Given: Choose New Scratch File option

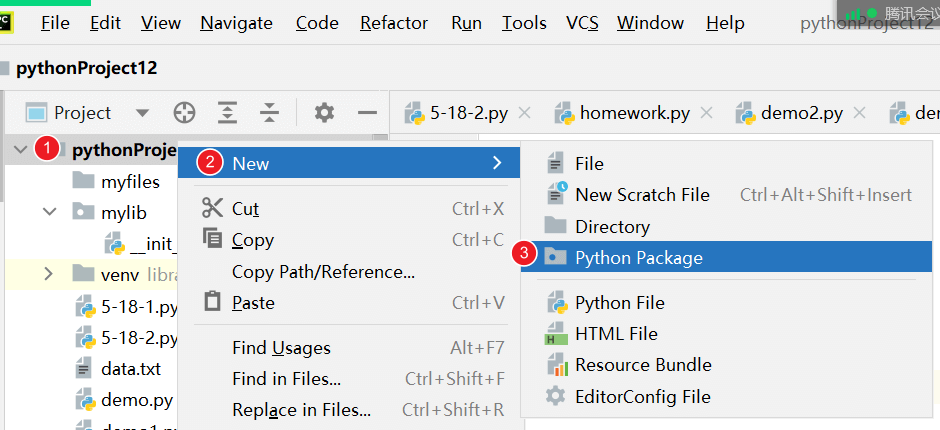Looking at the screenshot, I should coord(642,195).
